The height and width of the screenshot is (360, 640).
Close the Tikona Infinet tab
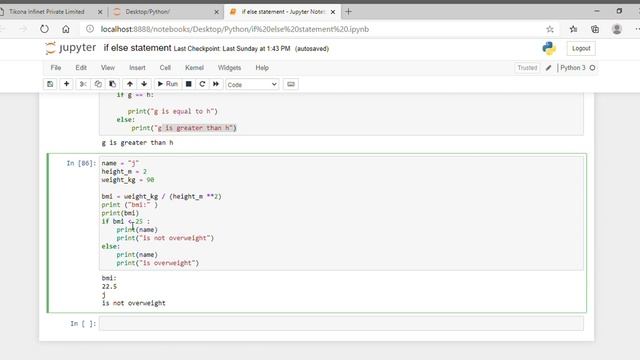coord(100,12)
